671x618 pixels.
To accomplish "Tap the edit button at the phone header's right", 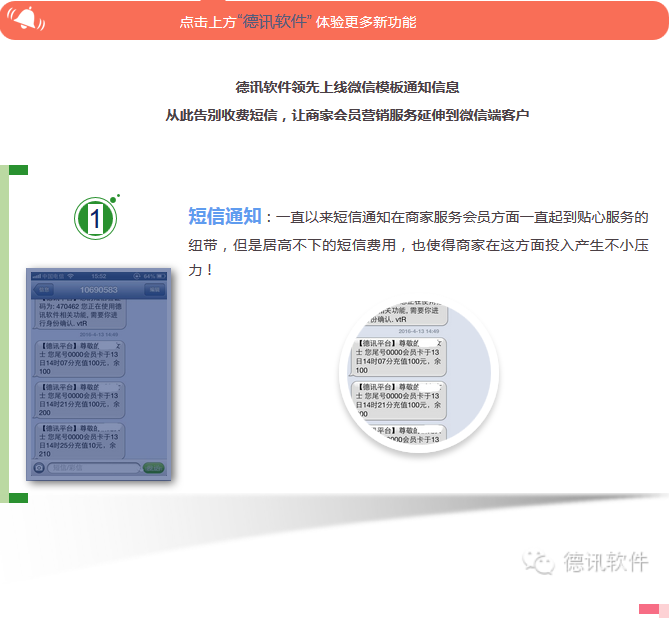I will (154, 290).
